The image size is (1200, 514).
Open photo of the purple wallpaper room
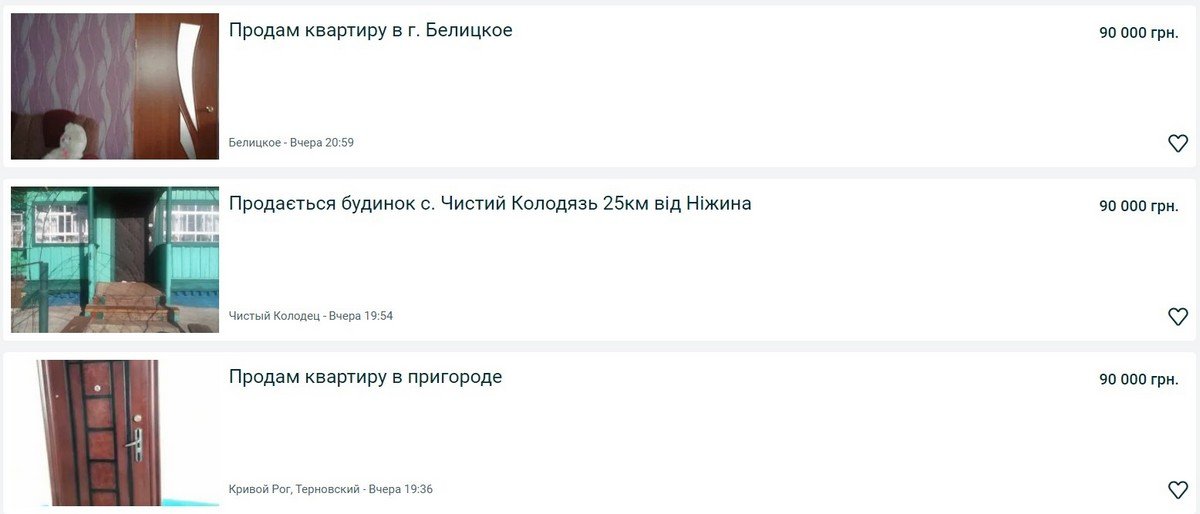115,86
